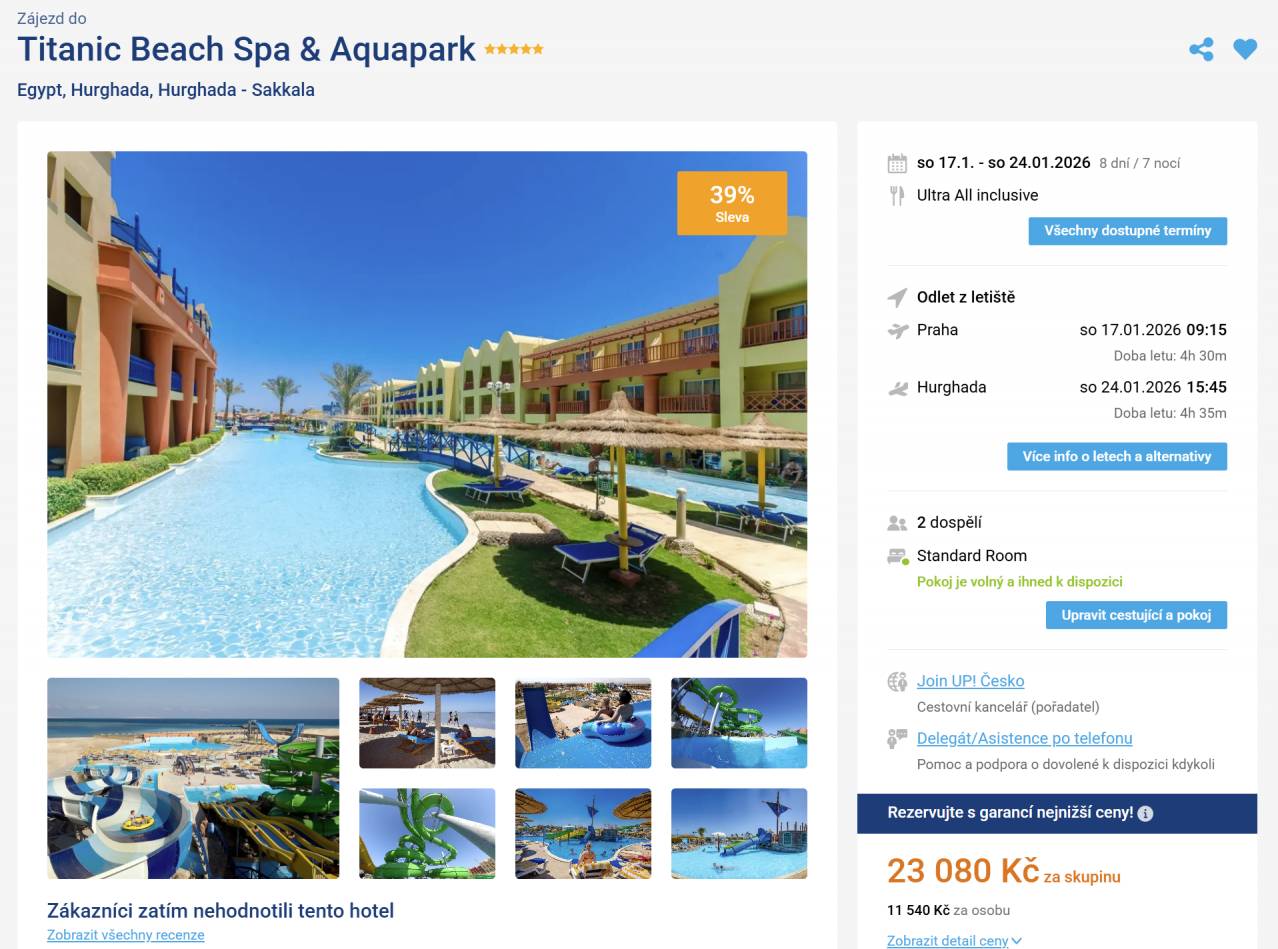Click the share icon
Screen dimensions: 1278x949
[1201, 49]
